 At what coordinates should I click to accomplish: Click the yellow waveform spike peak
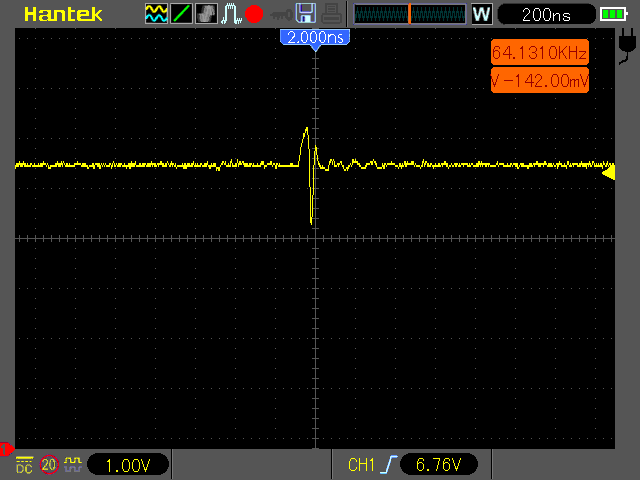pos(307,129)
